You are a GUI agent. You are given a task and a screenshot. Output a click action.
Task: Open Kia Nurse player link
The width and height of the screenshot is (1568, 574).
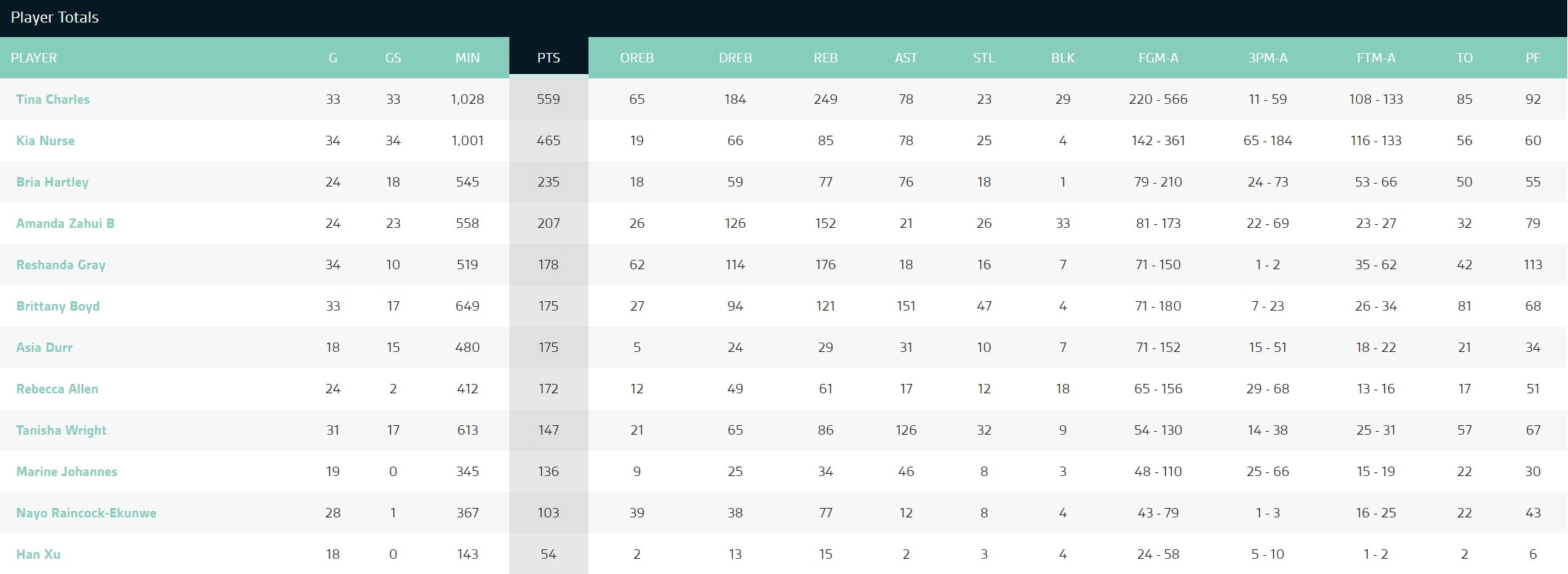46,141
